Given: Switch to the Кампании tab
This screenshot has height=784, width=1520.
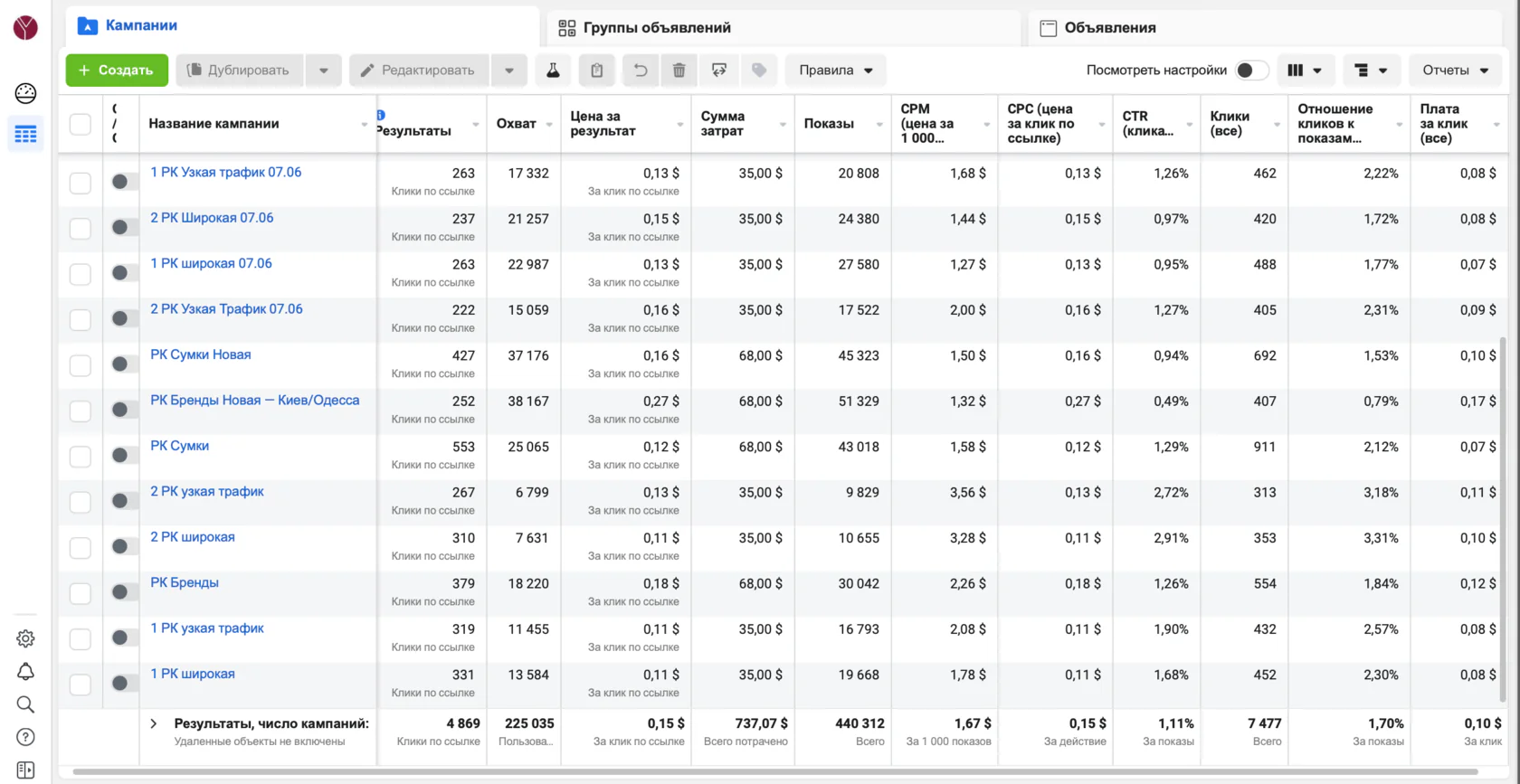Looking at the screenshot, I should click(304, 25).
